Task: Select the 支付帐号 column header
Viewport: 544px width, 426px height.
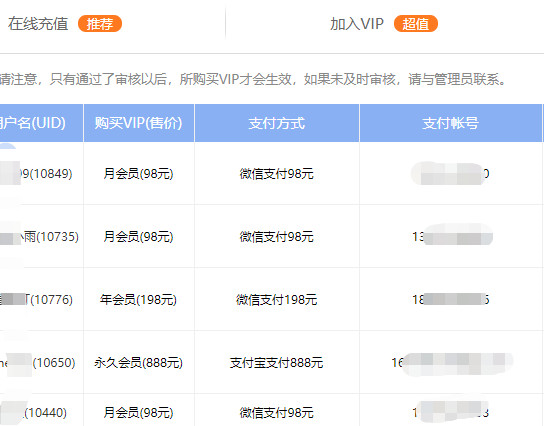Action: [451, 123]
